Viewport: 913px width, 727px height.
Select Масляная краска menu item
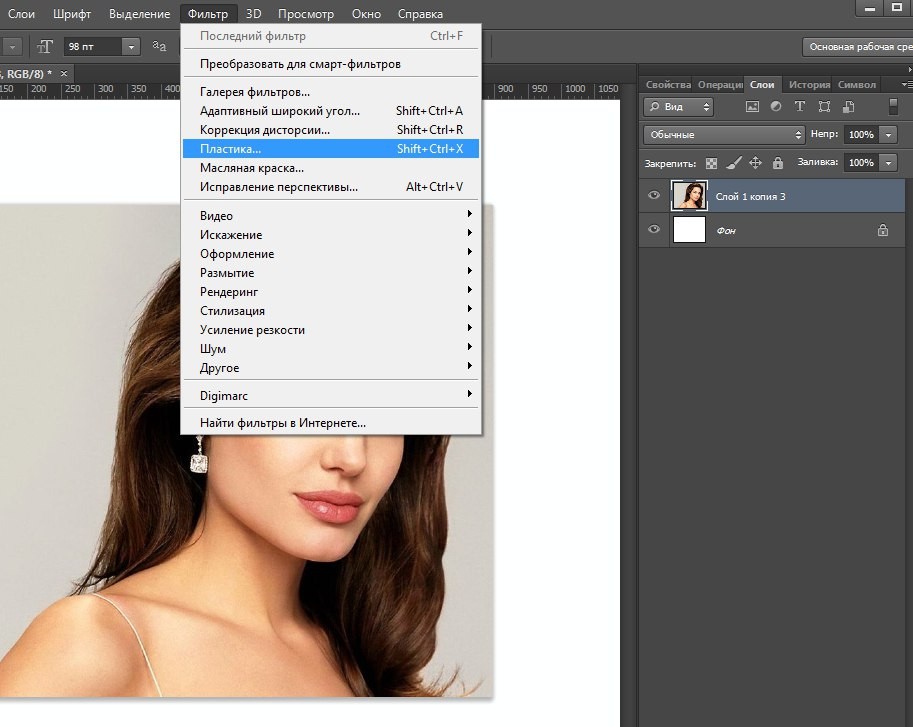[x=331, y=168]
